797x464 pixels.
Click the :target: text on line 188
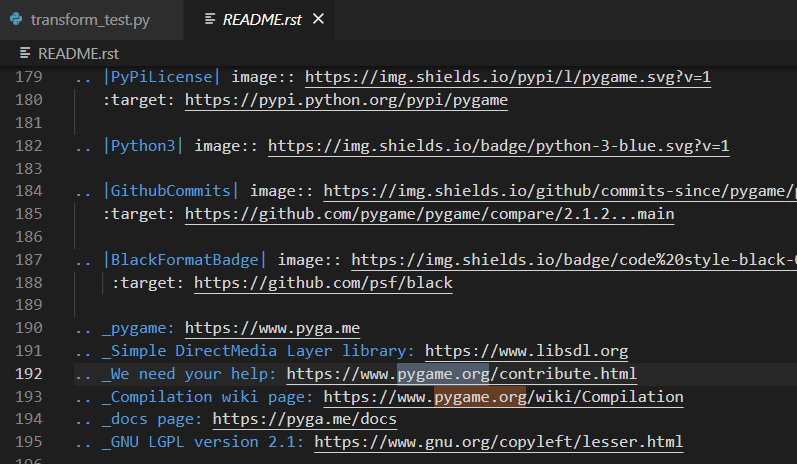(x=147, y=283)
